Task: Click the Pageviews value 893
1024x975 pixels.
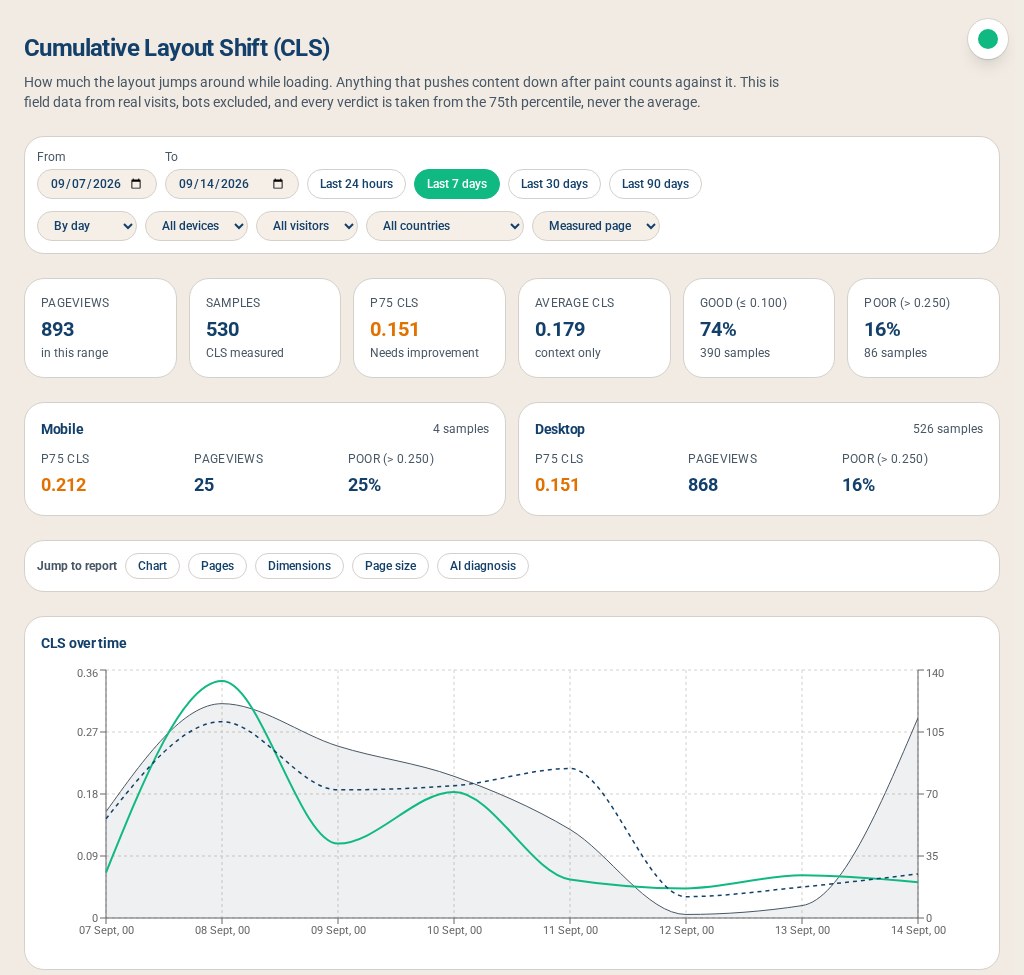Action: tap(57, 329)
